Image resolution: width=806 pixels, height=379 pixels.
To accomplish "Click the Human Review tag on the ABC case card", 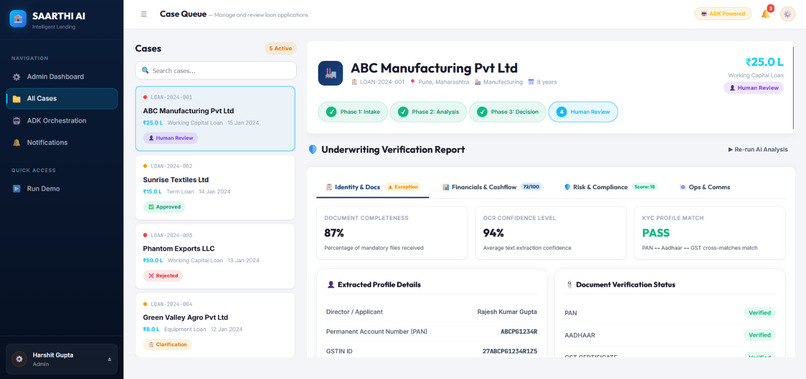I will [171, 138].
